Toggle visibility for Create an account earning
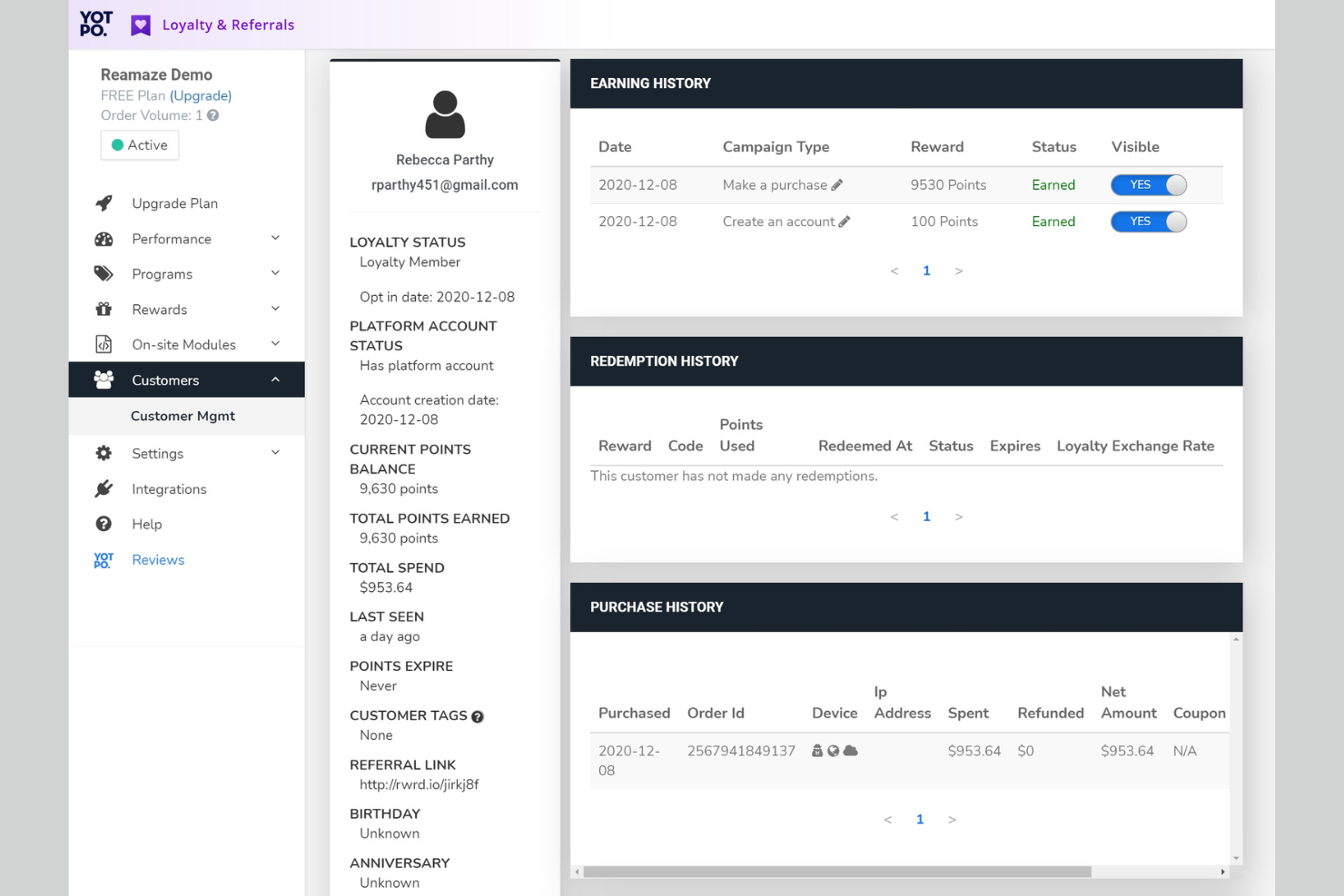Viewport: 1344px width, 896px height. [x=1149, y=222]
